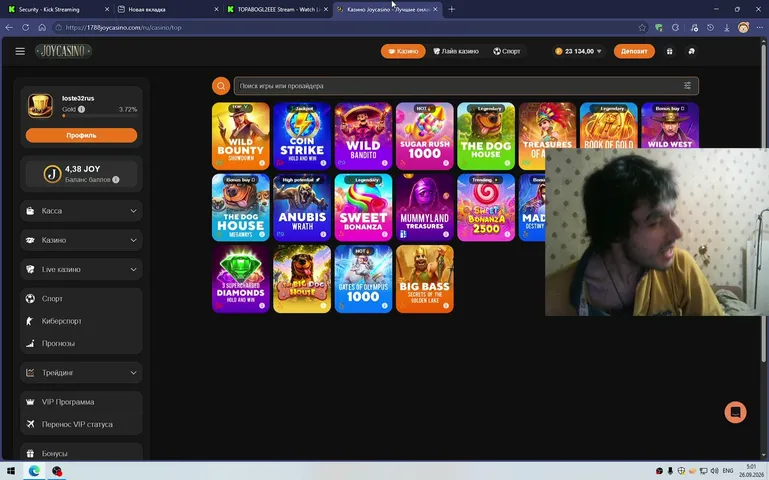The width and height of the screenshot is (769, 480).
Task: Open Спорт in the sidebar
Action: pyautogui.click(x=81, y=299)
